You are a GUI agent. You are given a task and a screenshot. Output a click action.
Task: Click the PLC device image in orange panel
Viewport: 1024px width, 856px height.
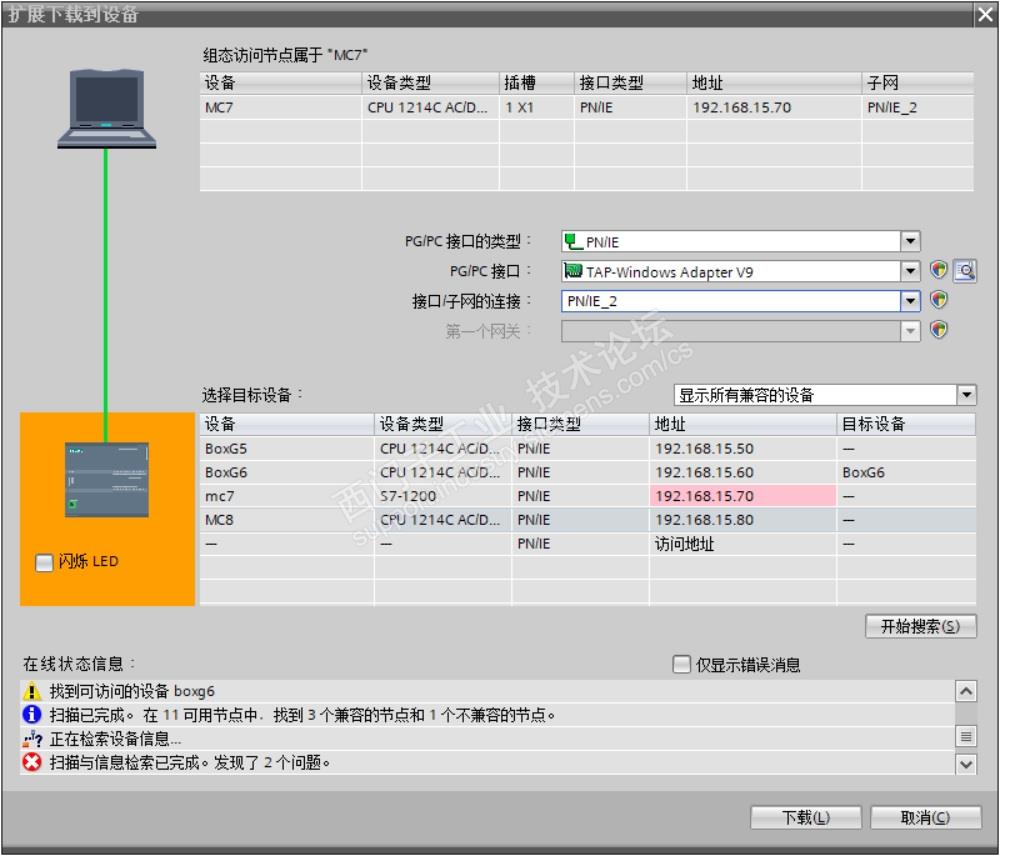point(106,480)
